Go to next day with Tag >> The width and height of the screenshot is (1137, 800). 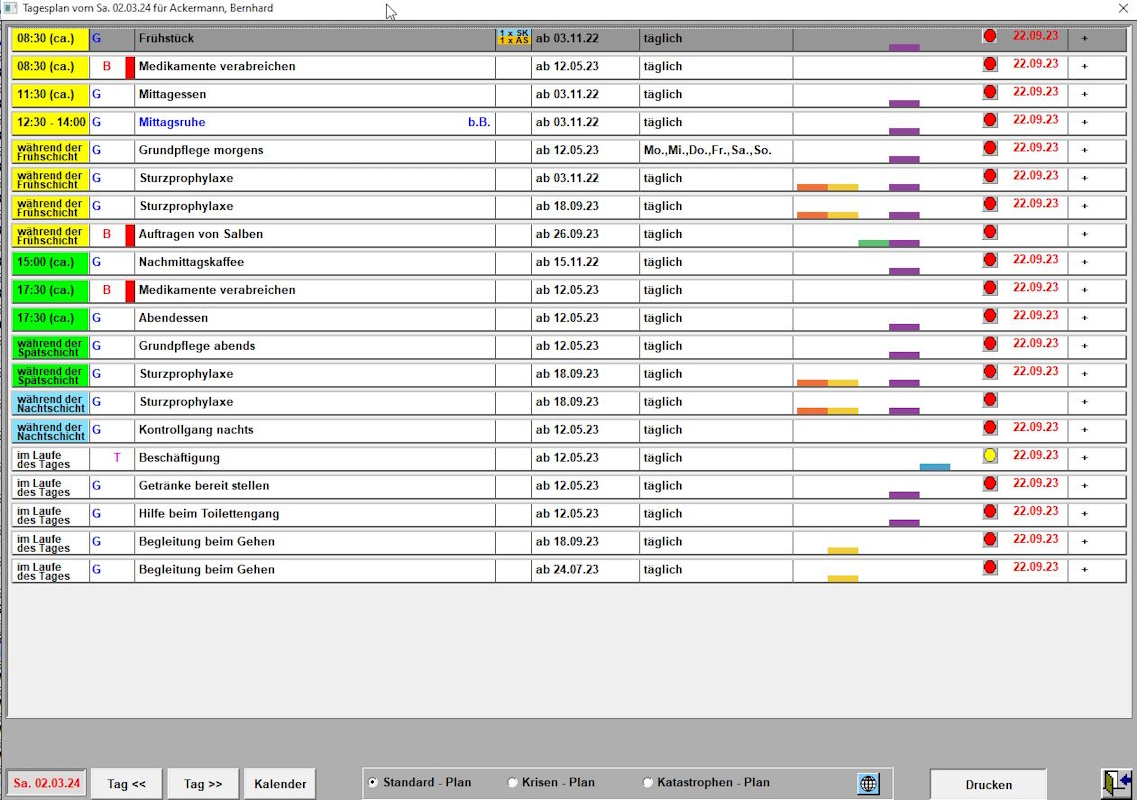click(203, 784)
